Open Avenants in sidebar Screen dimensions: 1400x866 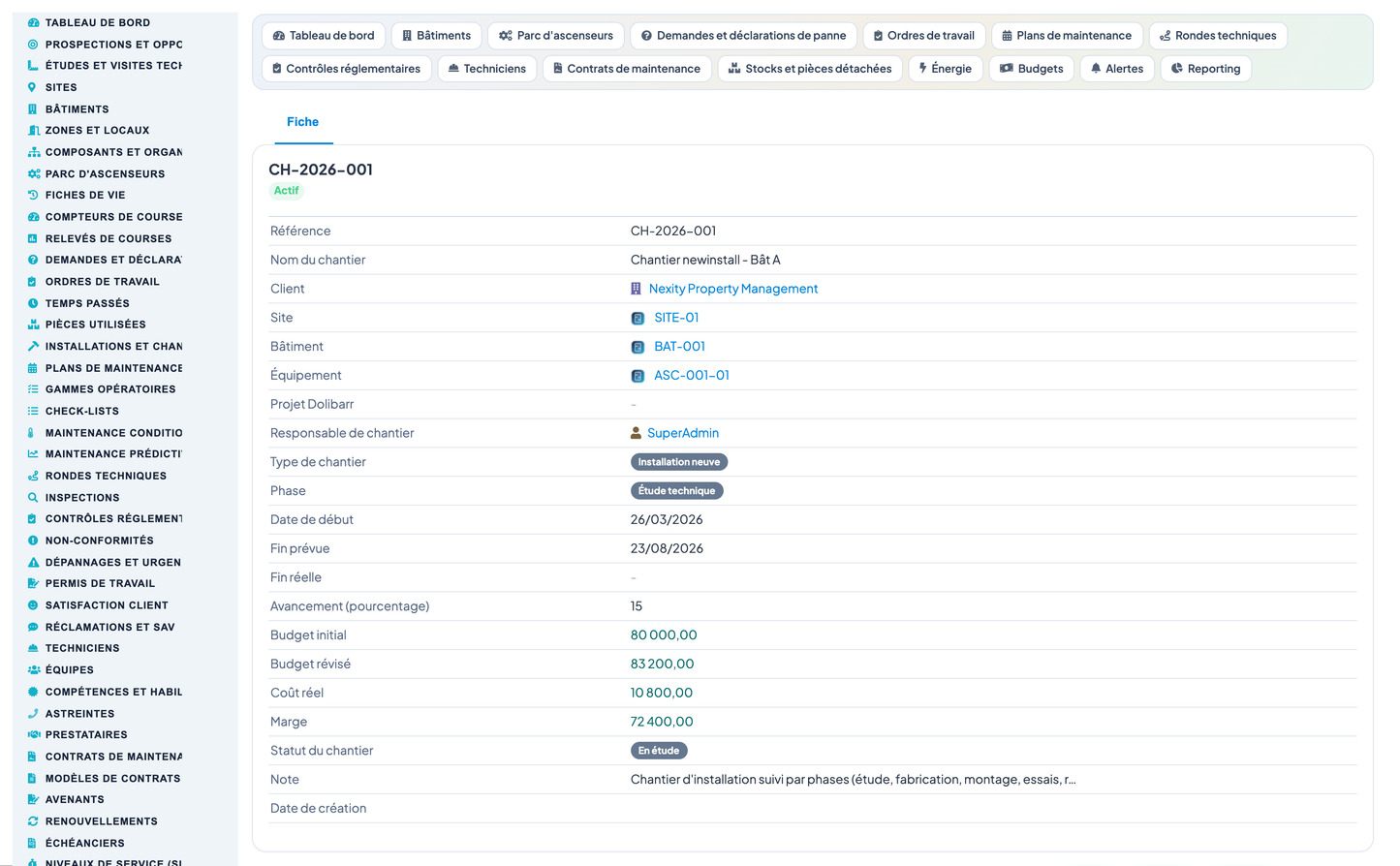[75, 799]
